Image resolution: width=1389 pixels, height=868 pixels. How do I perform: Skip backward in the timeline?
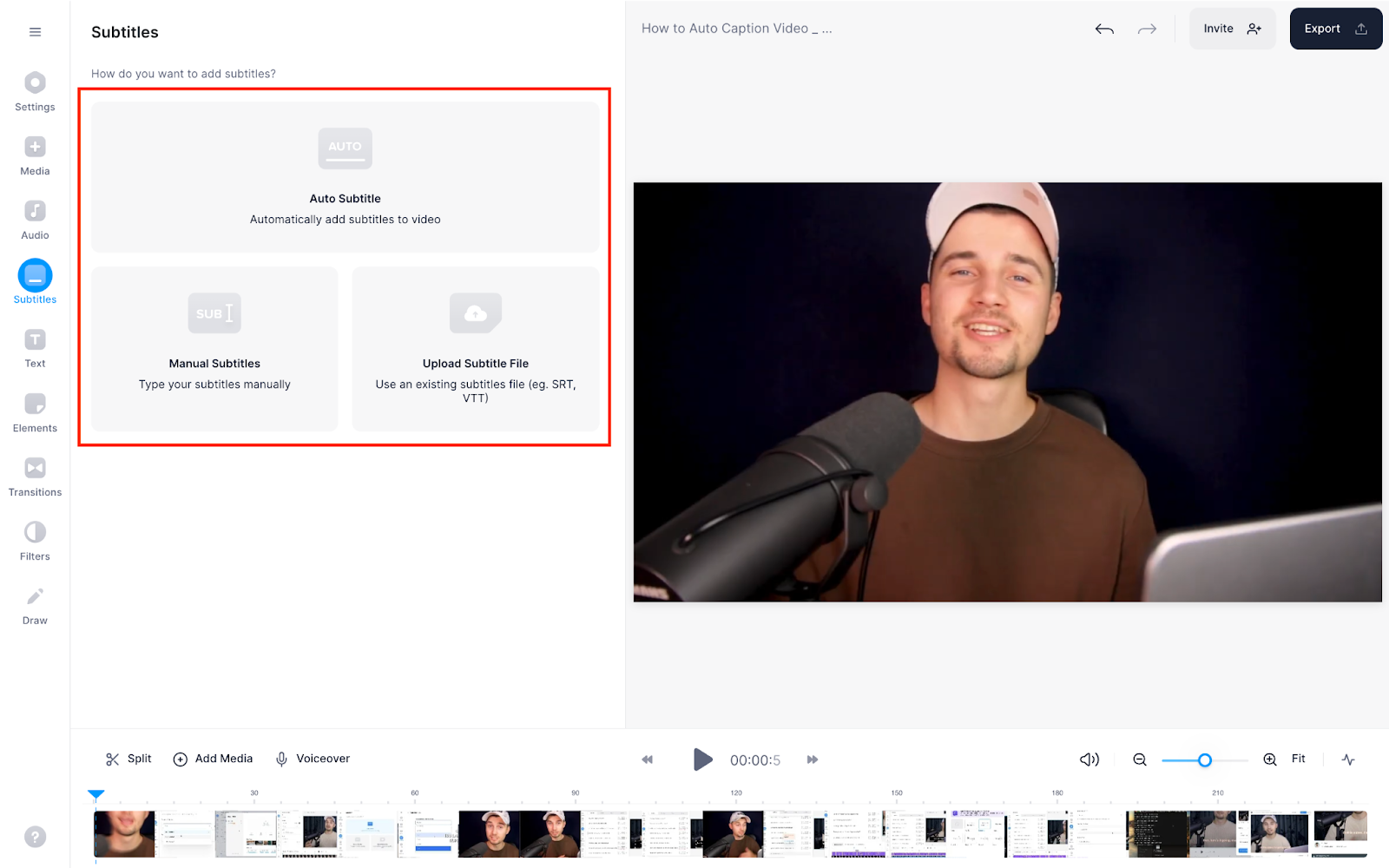point(647,759)
